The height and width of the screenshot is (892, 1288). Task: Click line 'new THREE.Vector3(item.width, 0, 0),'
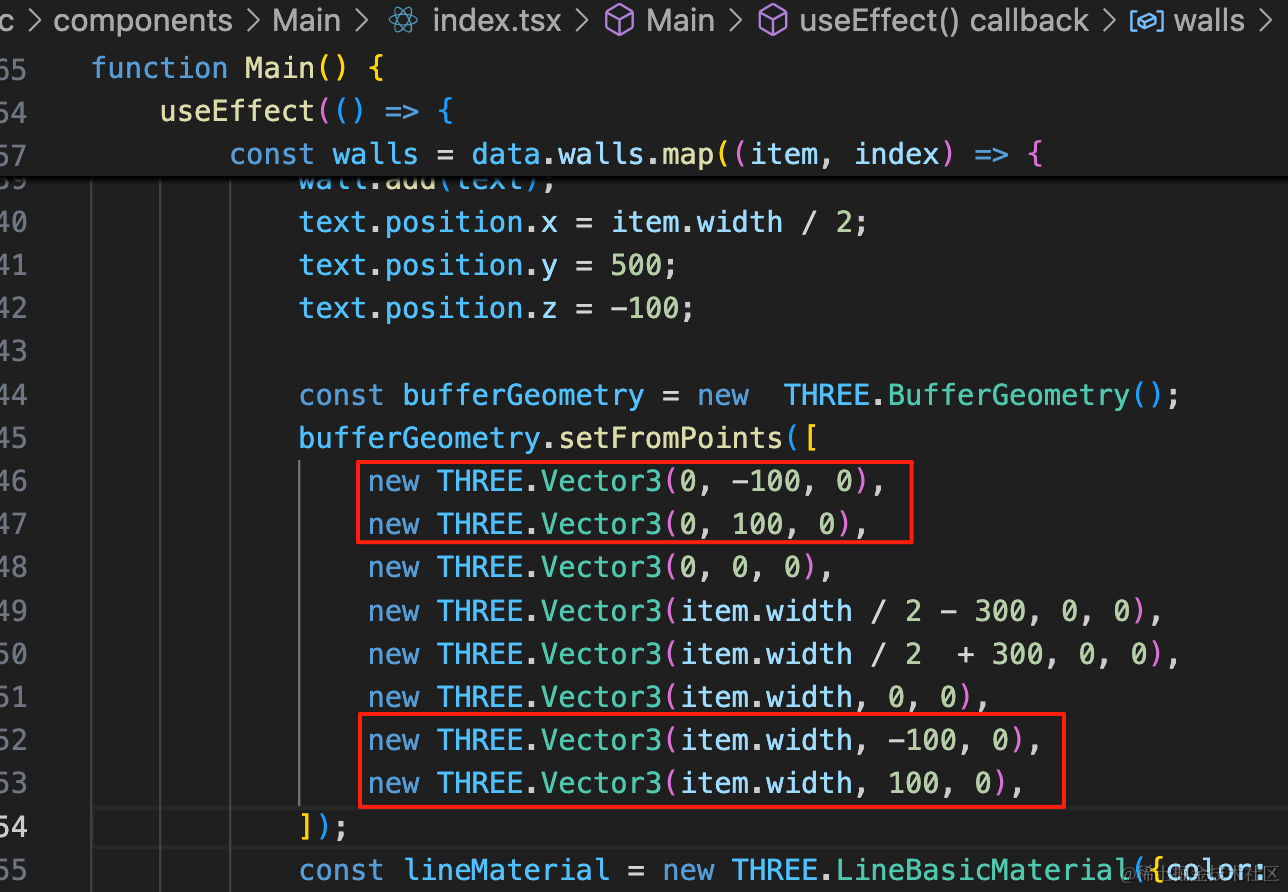[679, 696]
